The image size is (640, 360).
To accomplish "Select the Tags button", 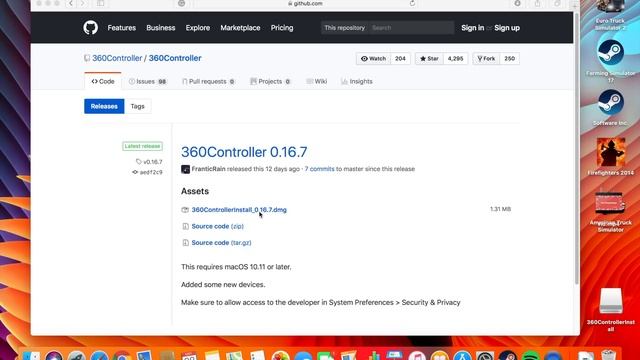I will point(138,106).
